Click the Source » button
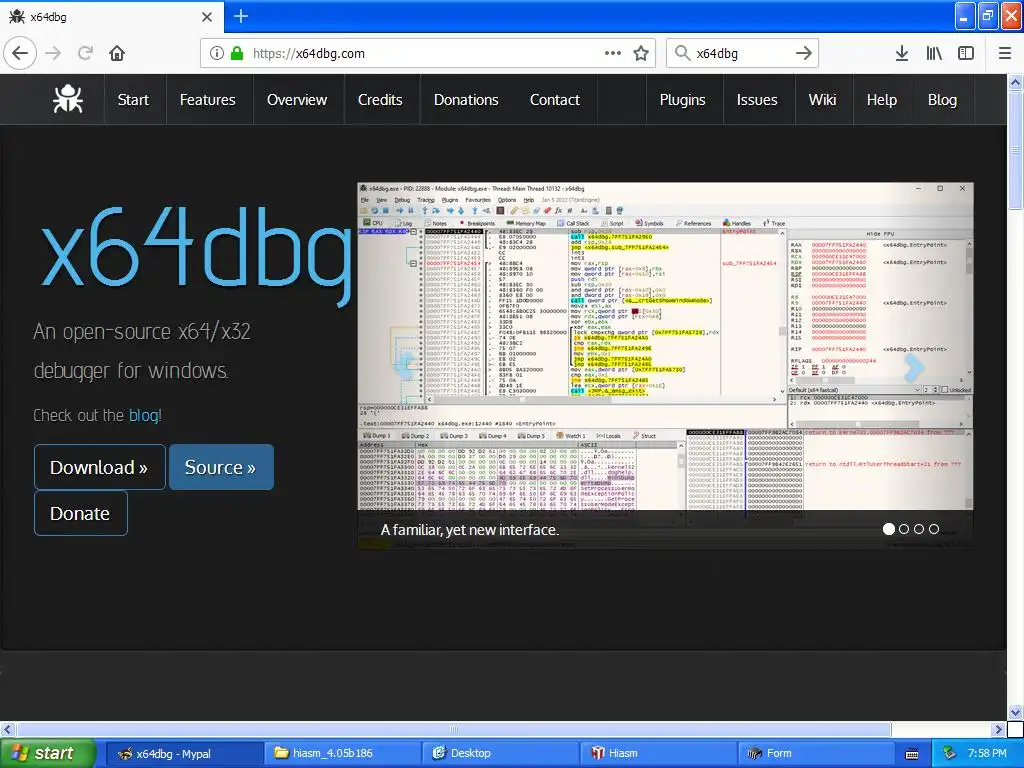Viewport: 1024px width, 768px height. click(x=221, y=467)
